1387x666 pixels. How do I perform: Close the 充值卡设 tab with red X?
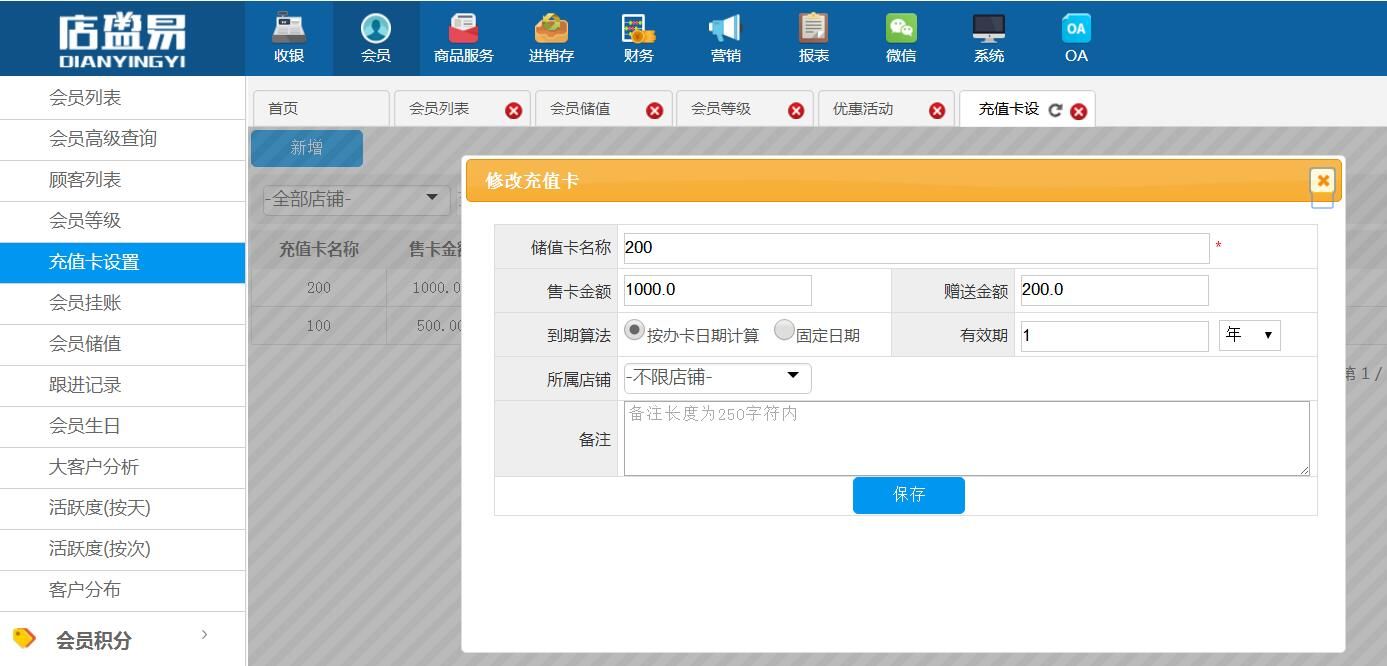point(1078,111)
